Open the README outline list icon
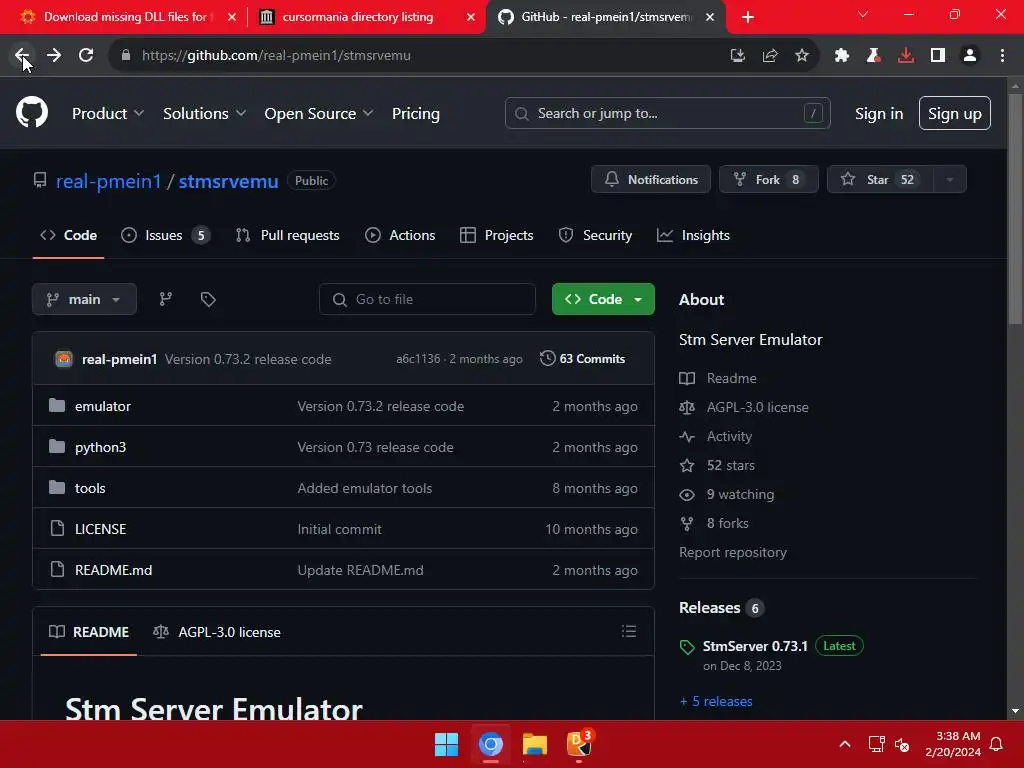Screen dimensions: 1024x768 tap(629, 631)
